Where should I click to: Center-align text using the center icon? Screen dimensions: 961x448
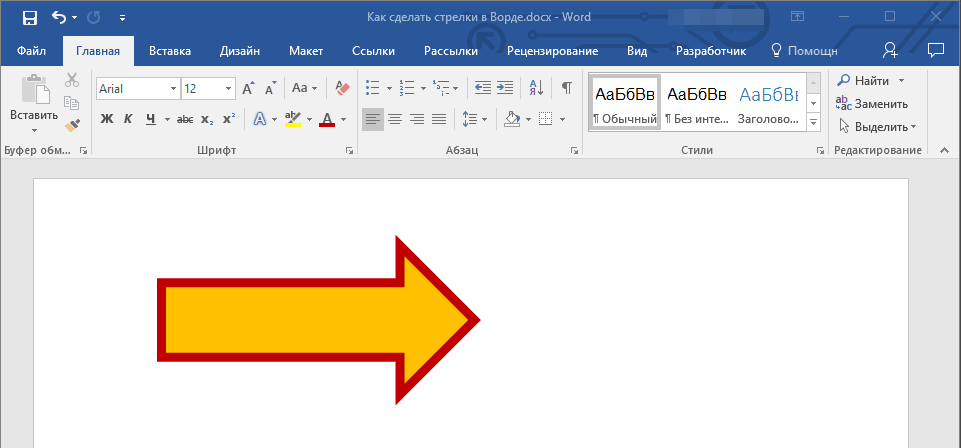[395, 119]
